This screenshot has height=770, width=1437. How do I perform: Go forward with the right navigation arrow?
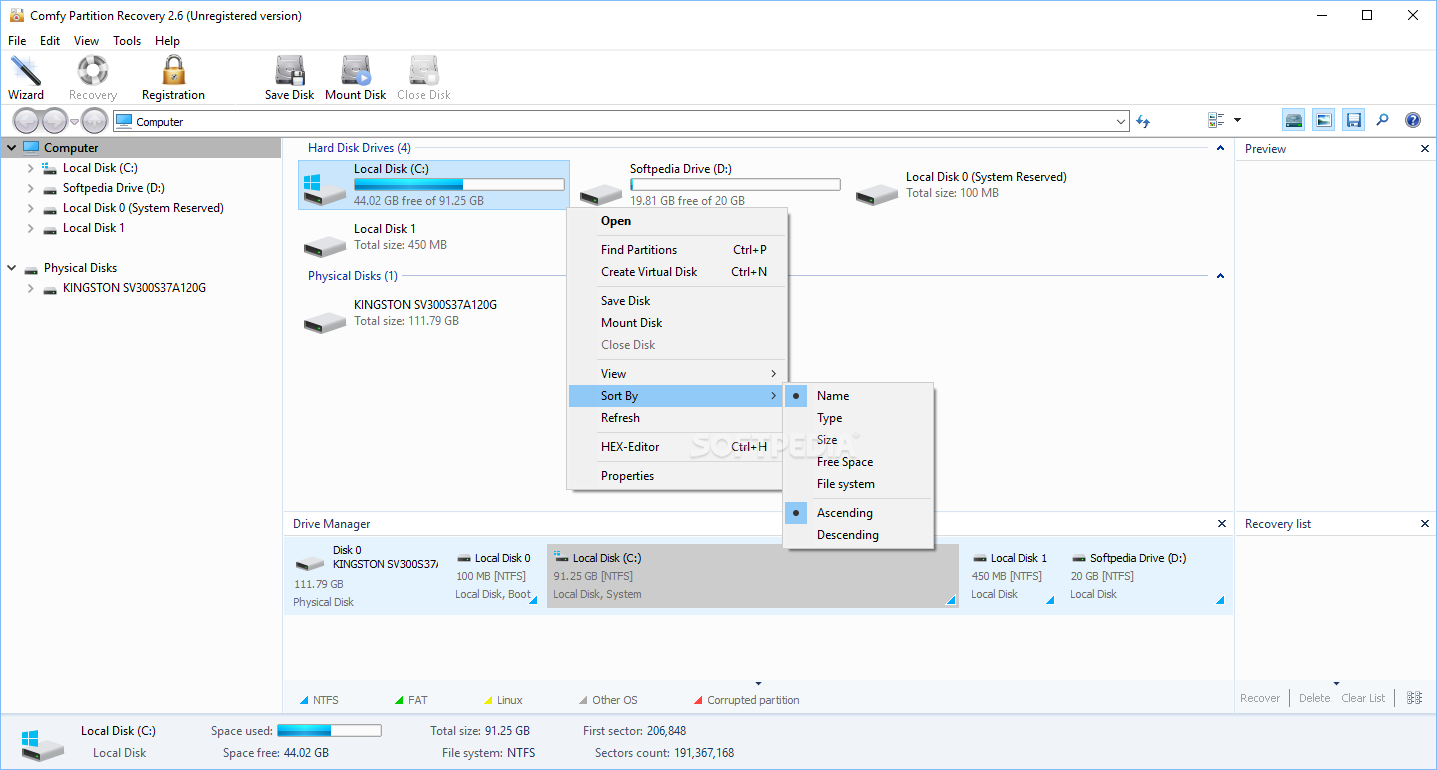click(x=54, y=121)
